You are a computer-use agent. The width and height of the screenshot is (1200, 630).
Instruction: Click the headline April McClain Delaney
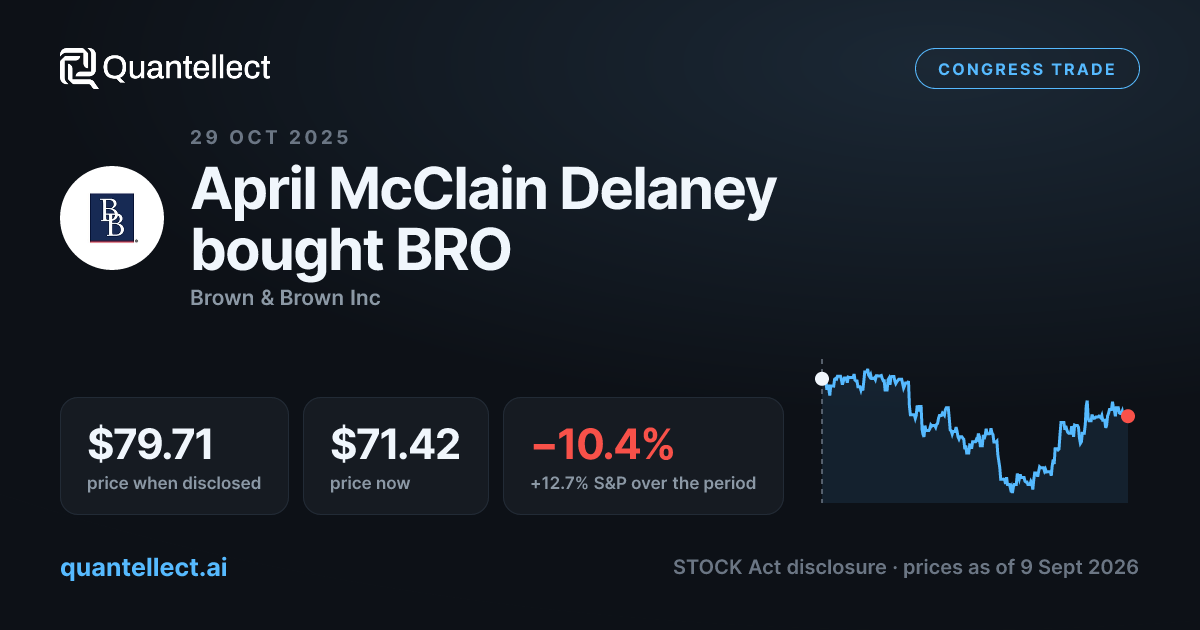pos(483,189)
